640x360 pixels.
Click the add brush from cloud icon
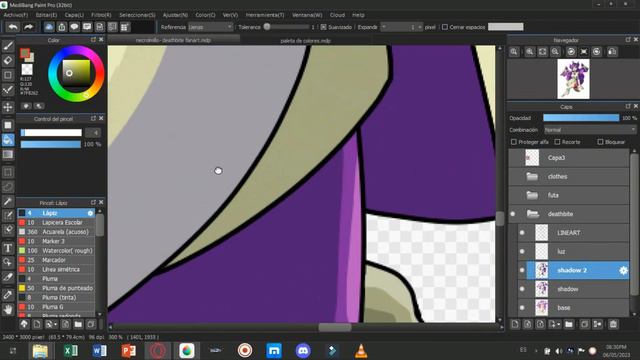[24, 324]
